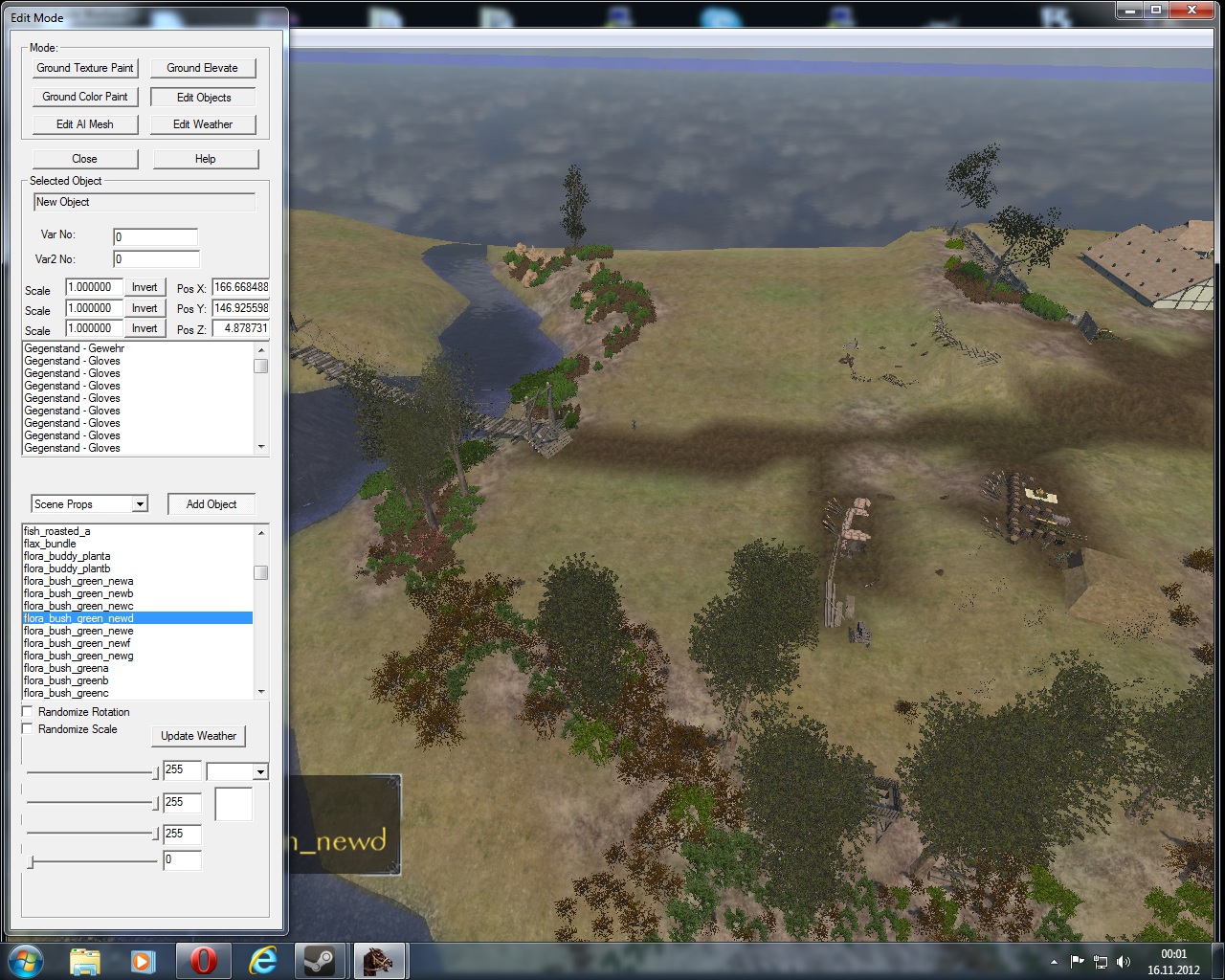The image size is (1225, 980).
Task: Invert the first Scale value
Action: (x=145, y=287)
